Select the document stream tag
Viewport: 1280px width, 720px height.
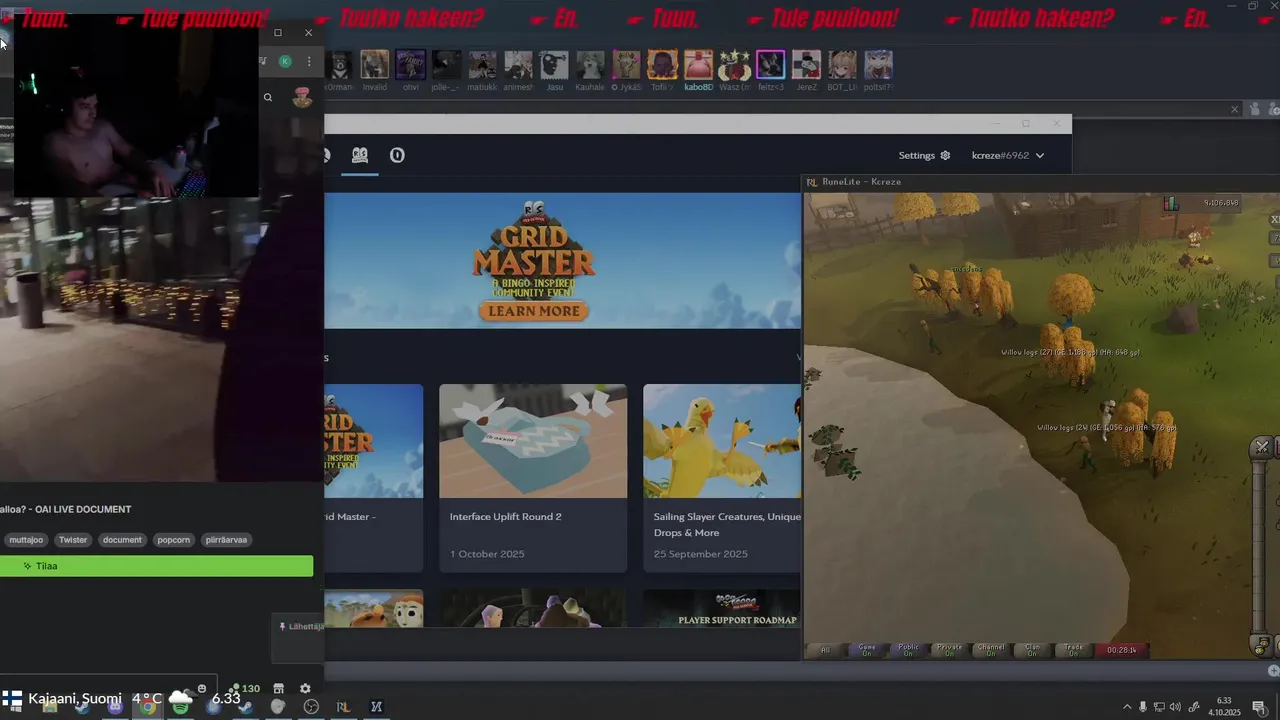[x=122, y=540]
